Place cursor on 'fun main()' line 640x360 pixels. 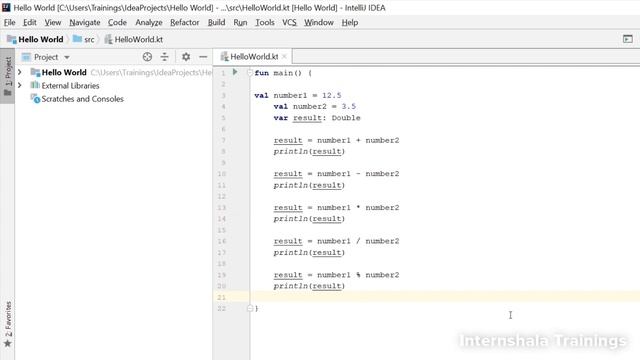click(x=283, y=73)
